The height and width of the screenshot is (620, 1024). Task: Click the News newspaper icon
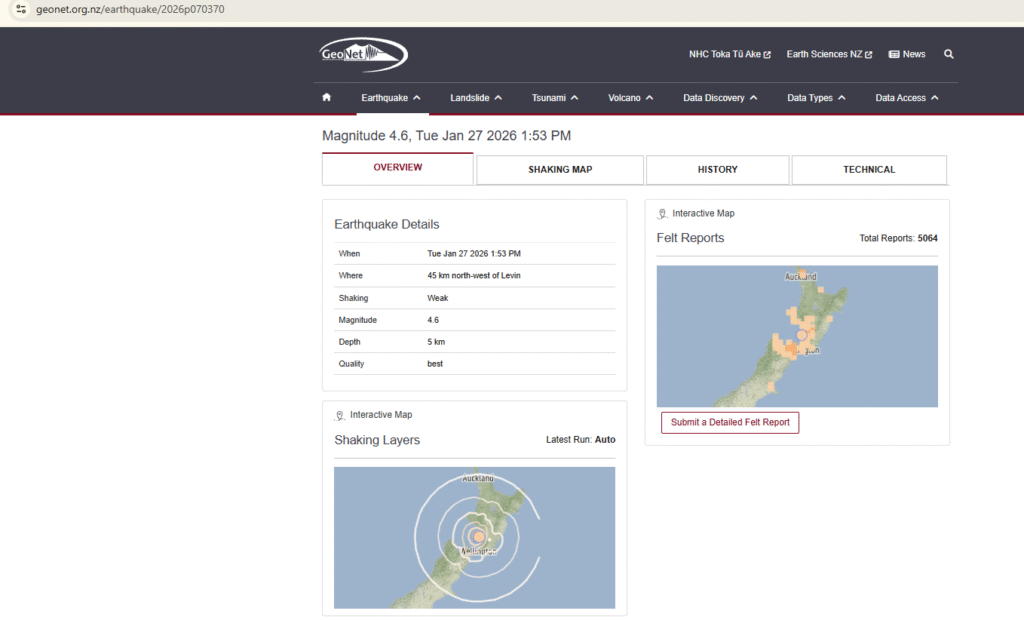pyautogui.click(x=894, y=54)
